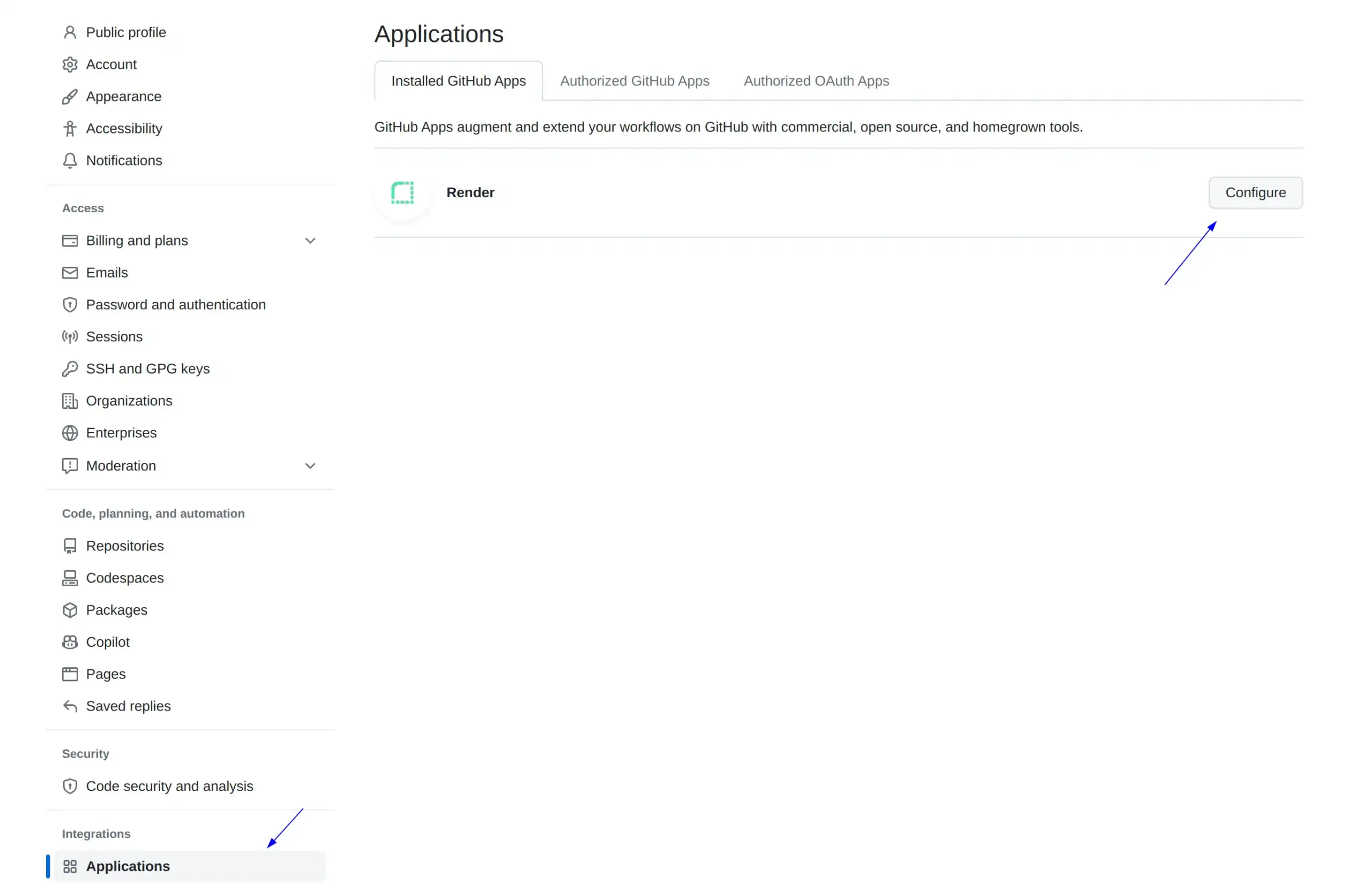
Task: Select the Authorized OAuth Apps tab
Action: pyautogui.click(x=816, y=81)
